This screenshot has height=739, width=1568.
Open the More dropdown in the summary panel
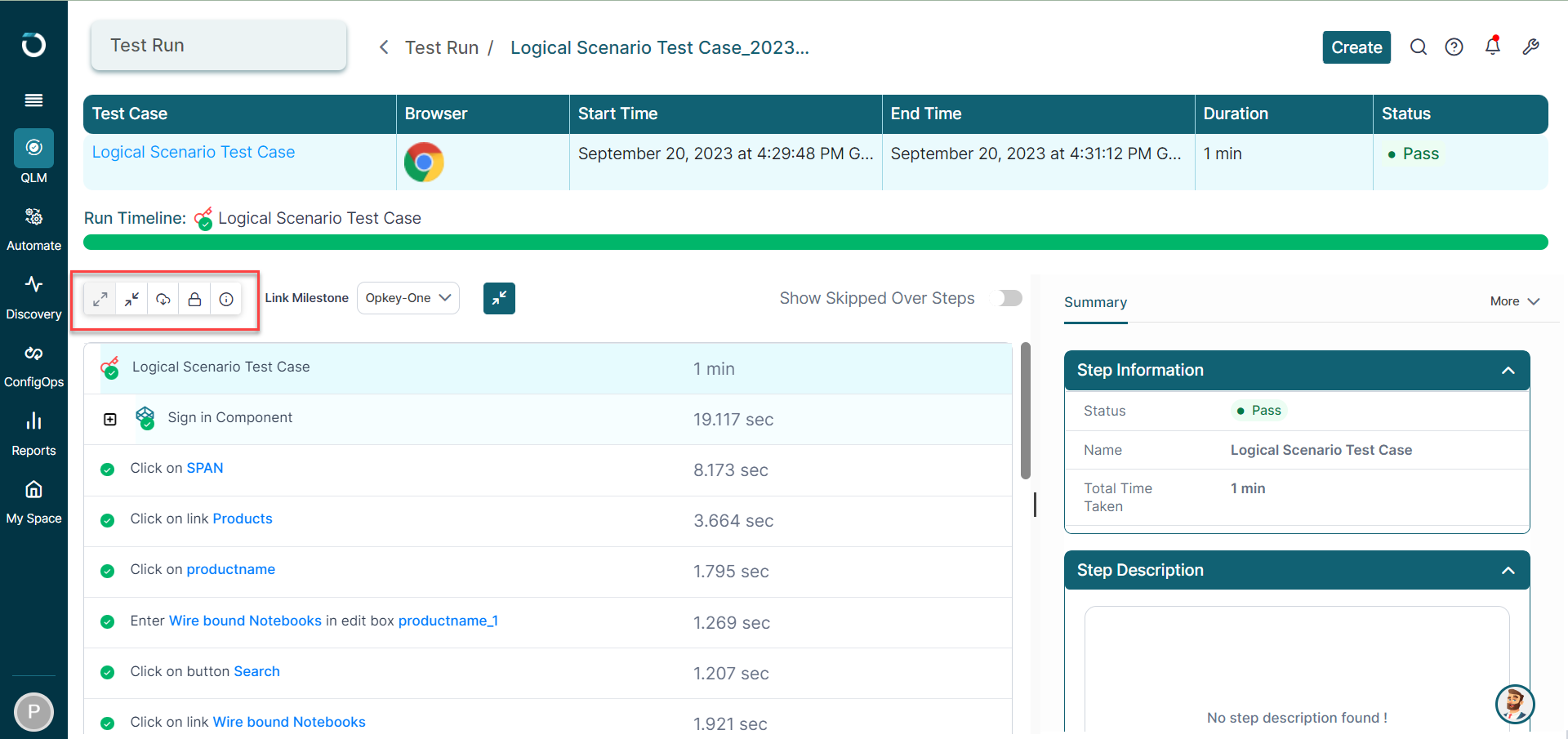pyautogui.click(x=1515, y=301)
